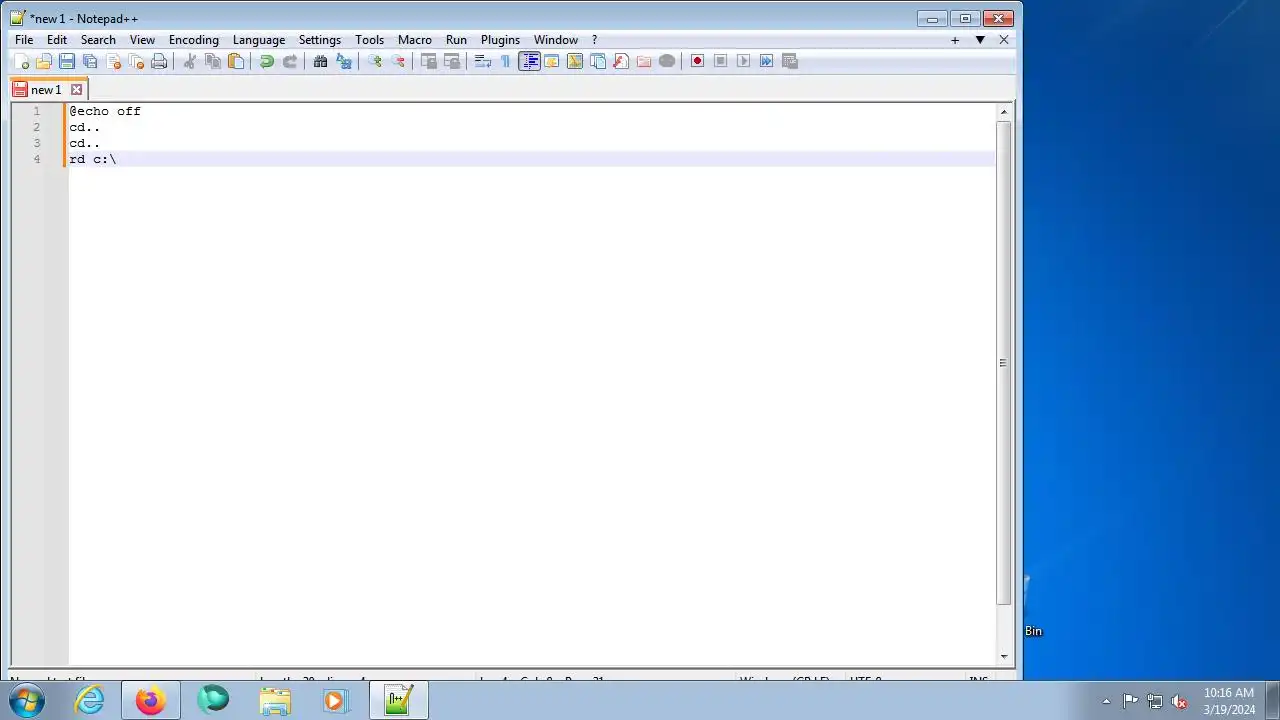The image size is (1280, 720).
Task: Open the User Defined Language dialog icon
Action: pos(552,61)
